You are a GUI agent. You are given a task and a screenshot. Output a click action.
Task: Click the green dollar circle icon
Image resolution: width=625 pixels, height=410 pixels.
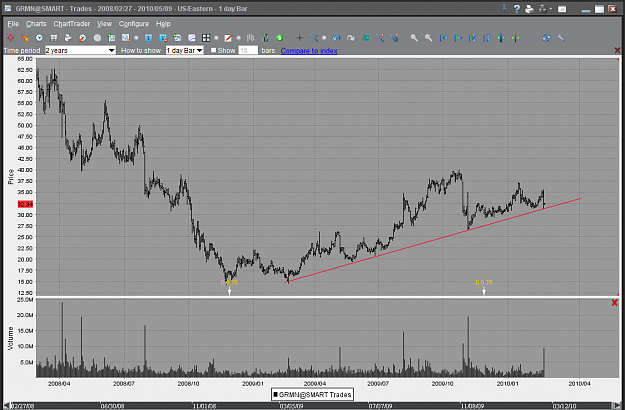coord(279,38)
